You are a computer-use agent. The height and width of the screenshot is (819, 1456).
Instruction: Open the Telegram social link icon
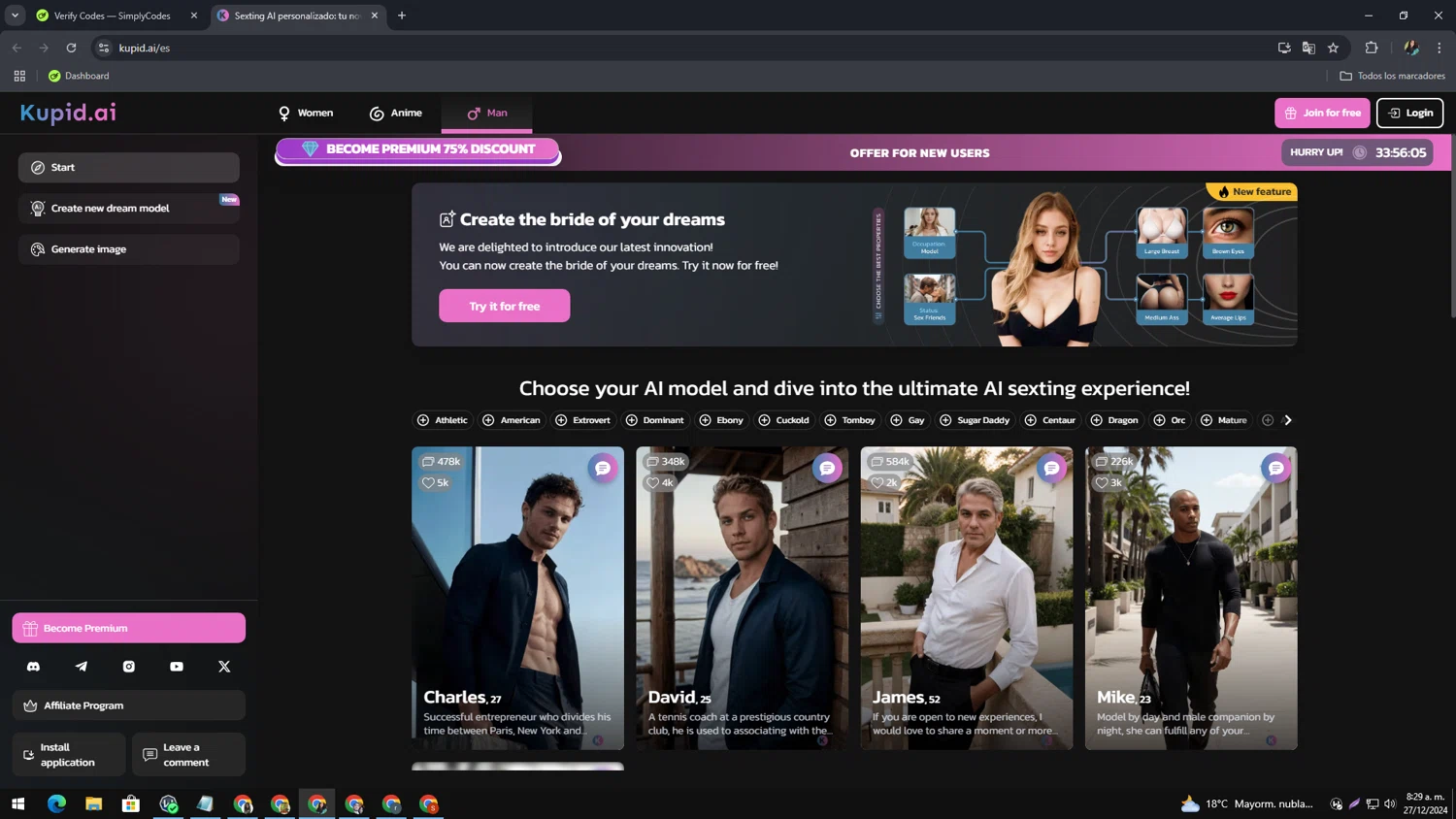click(x=81, y=667)
